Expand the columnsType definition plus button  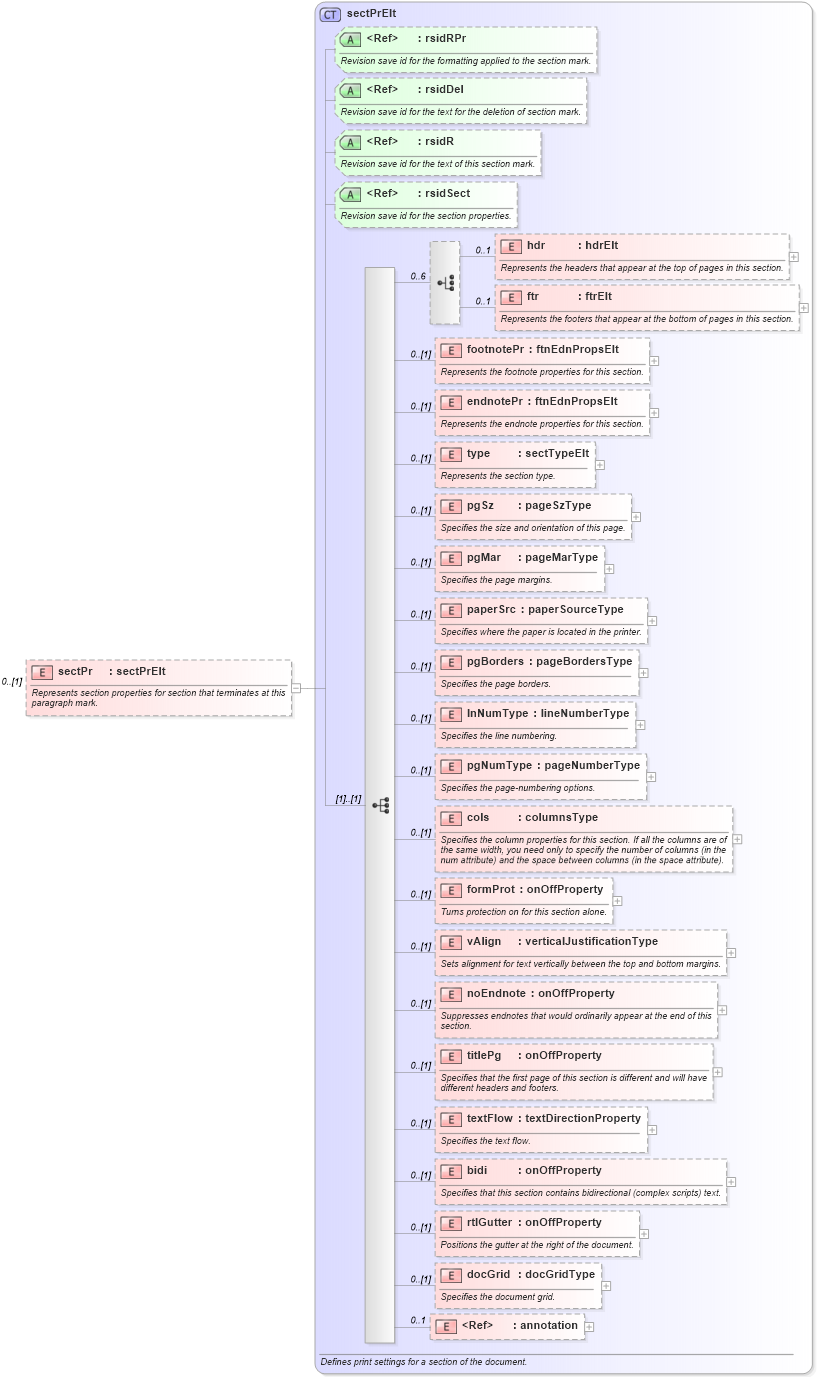tap(737, 839)
